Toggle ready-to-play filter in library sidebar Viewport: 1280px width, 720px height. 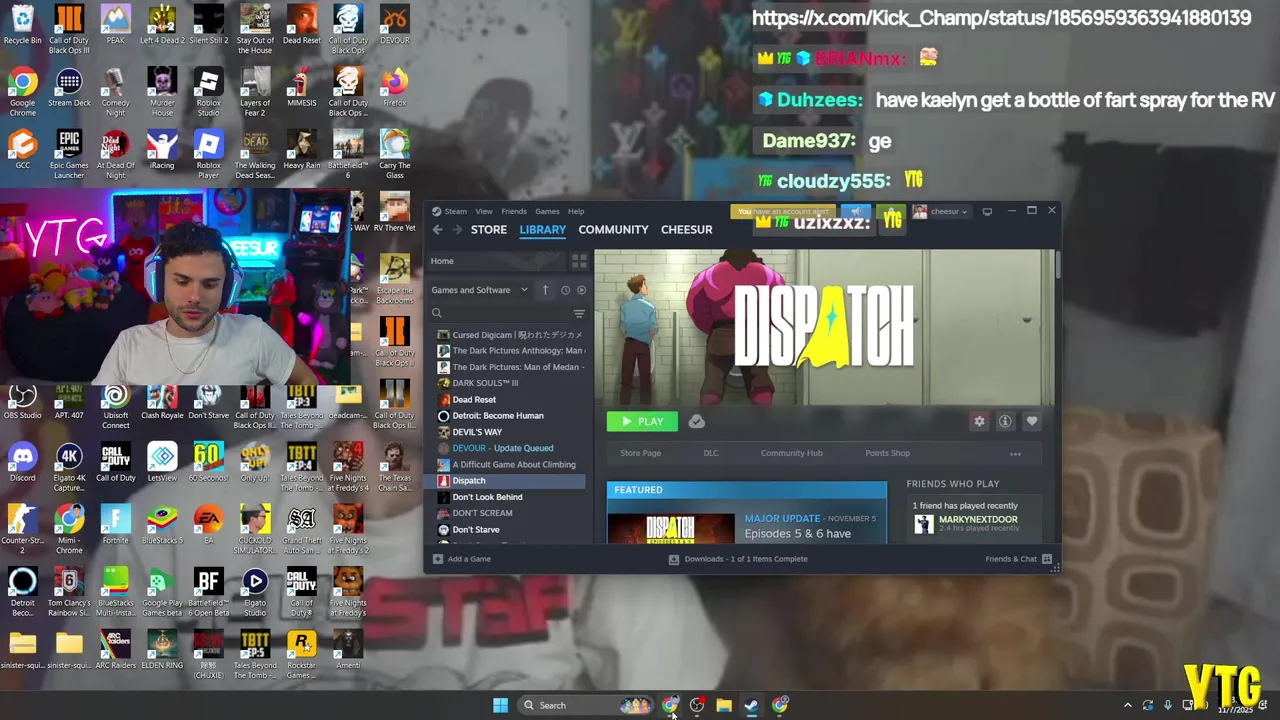click(582, 290)
